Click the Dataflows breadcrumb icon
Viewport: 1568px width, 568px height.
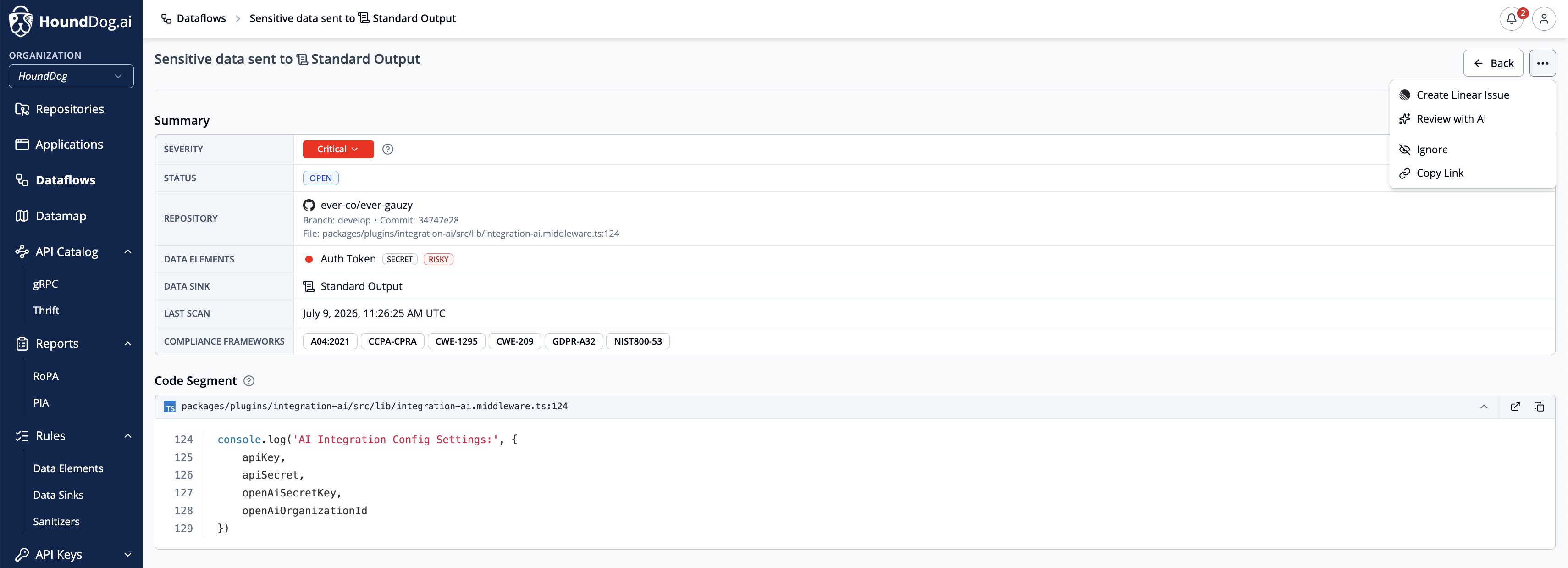pos(166,19)
